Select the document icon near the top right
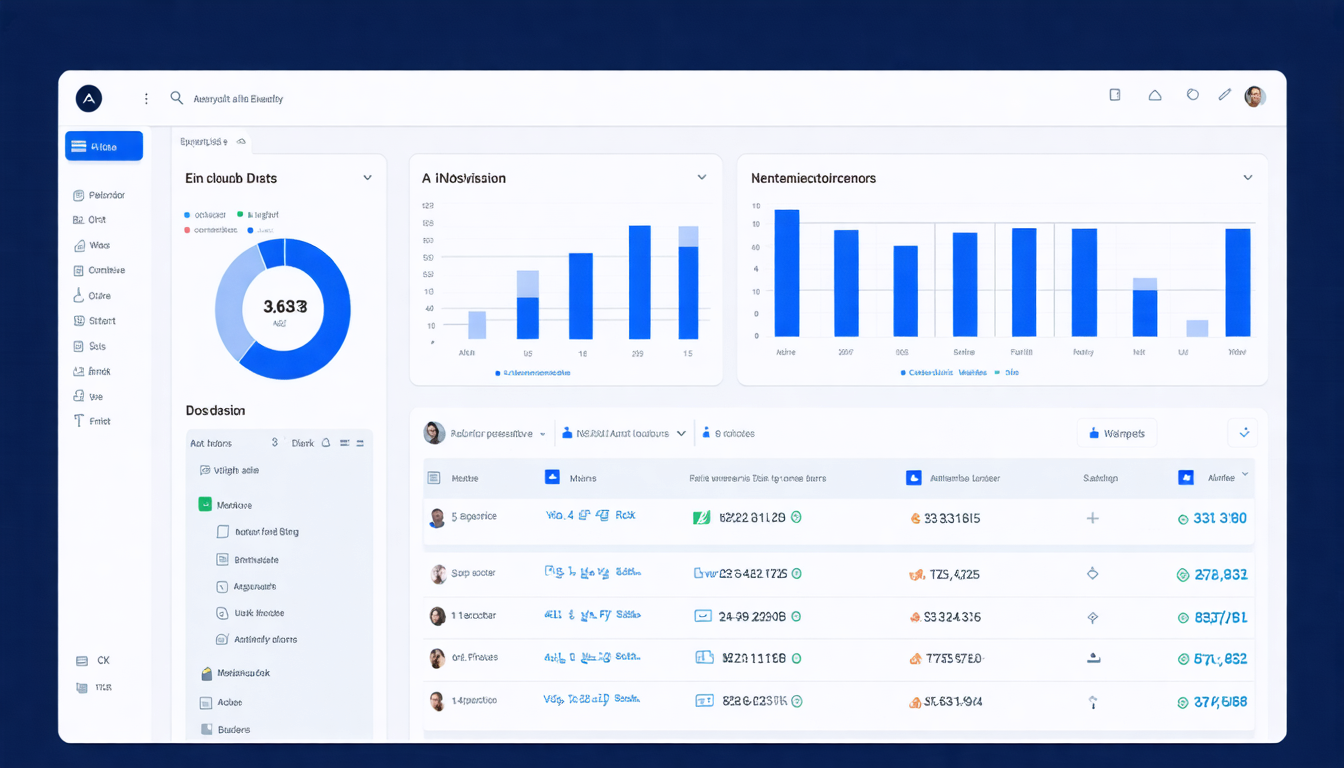The height and width of the screenshot is (768, 1344). click(x=1114, y=93)
